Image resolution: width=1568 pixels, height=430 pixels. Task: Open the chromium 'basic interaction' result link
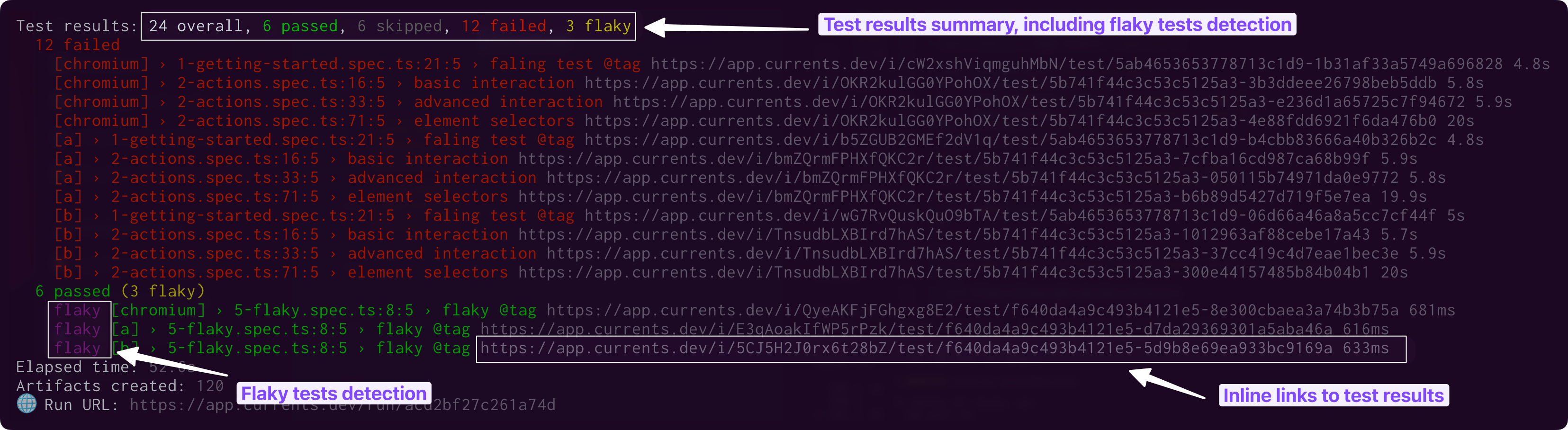pos(1010,83)
